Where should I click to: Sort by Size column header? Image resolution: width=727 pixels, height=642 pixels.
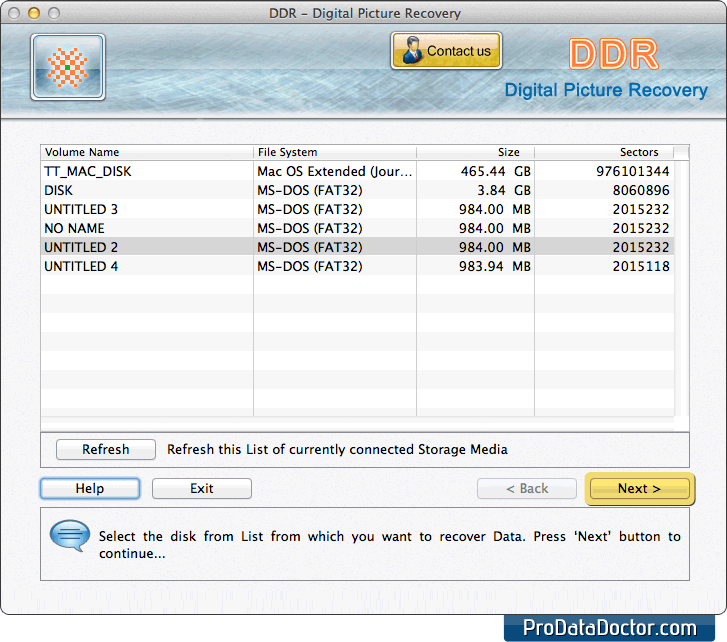475,152
